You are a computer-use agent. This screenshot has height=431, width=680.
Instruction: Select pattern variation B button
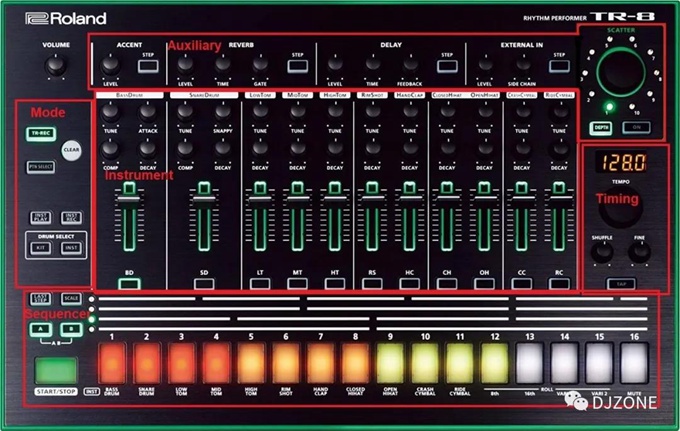click(71, 330)
